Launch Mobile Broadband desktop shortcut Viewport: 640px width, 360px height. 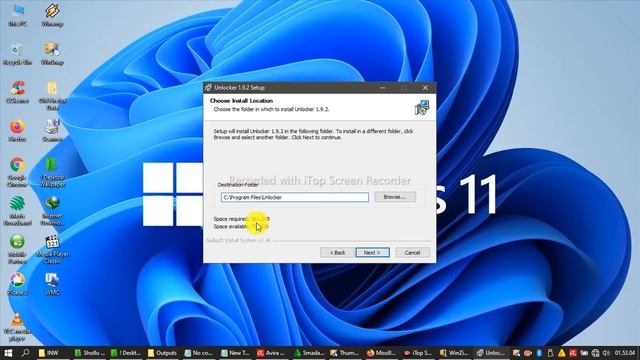(x=17, y=211)
